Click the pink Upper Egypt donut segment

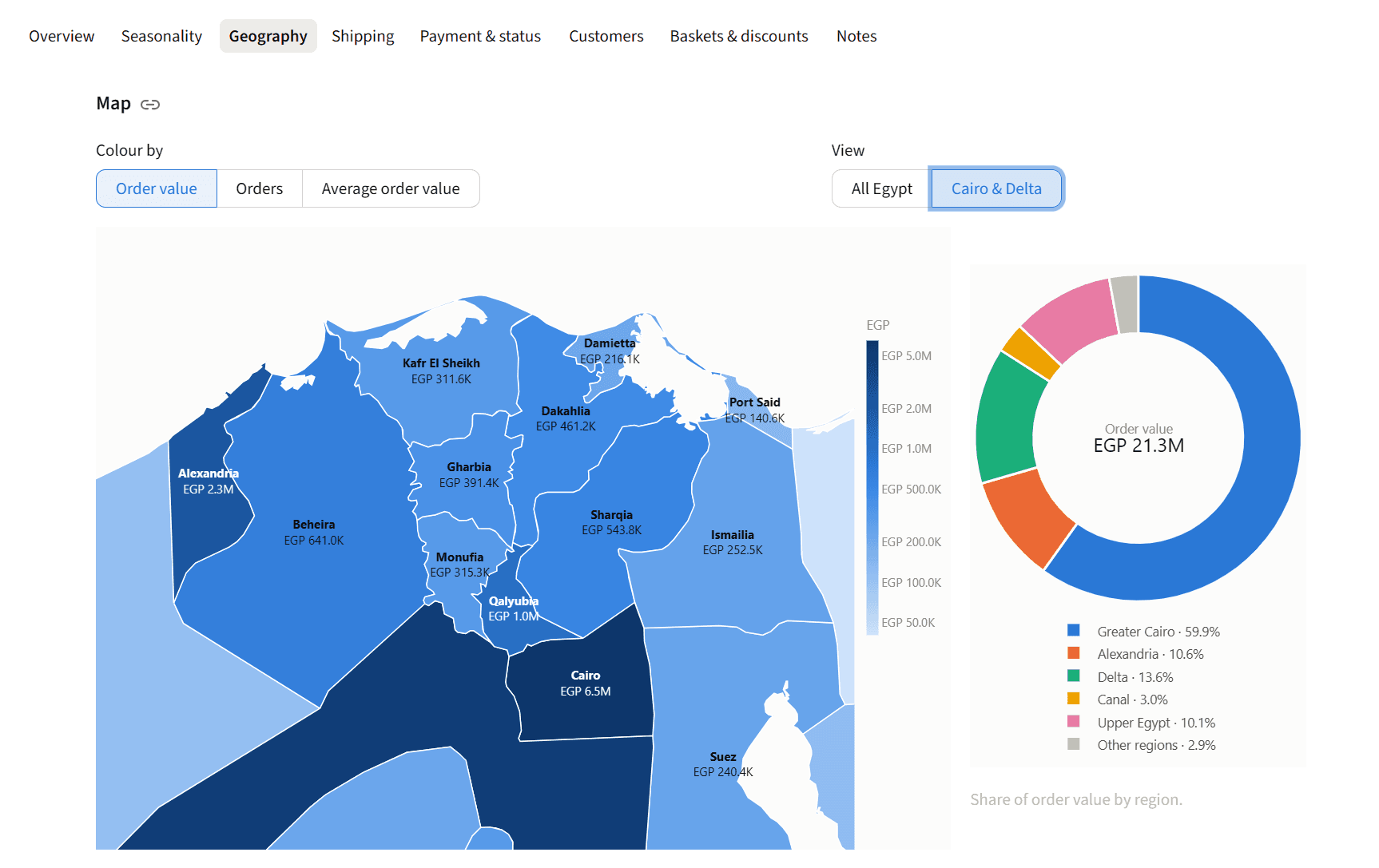point(1071,319)
